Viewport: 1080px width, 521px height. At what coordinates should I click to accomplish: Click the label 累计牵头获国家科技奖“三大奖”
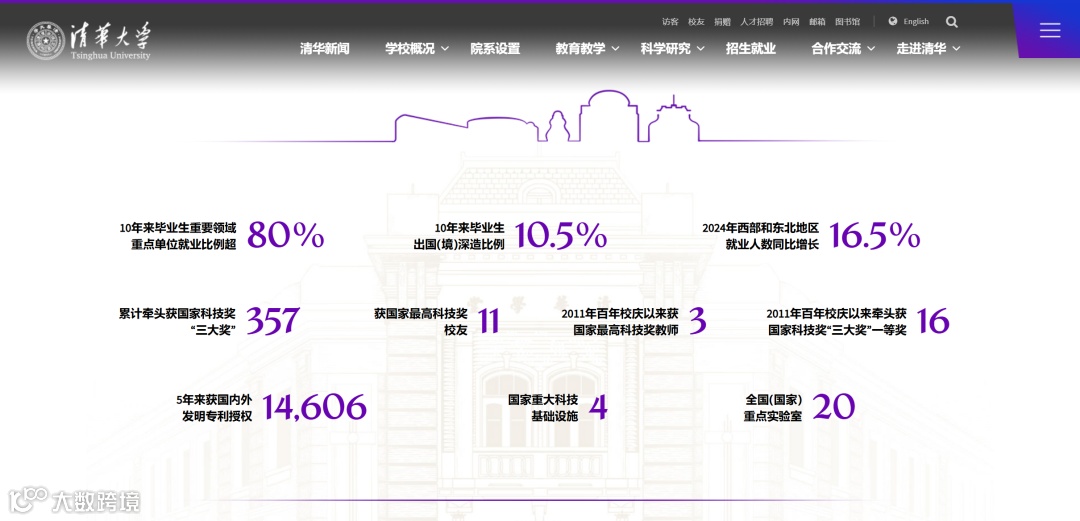click(177, 321)
